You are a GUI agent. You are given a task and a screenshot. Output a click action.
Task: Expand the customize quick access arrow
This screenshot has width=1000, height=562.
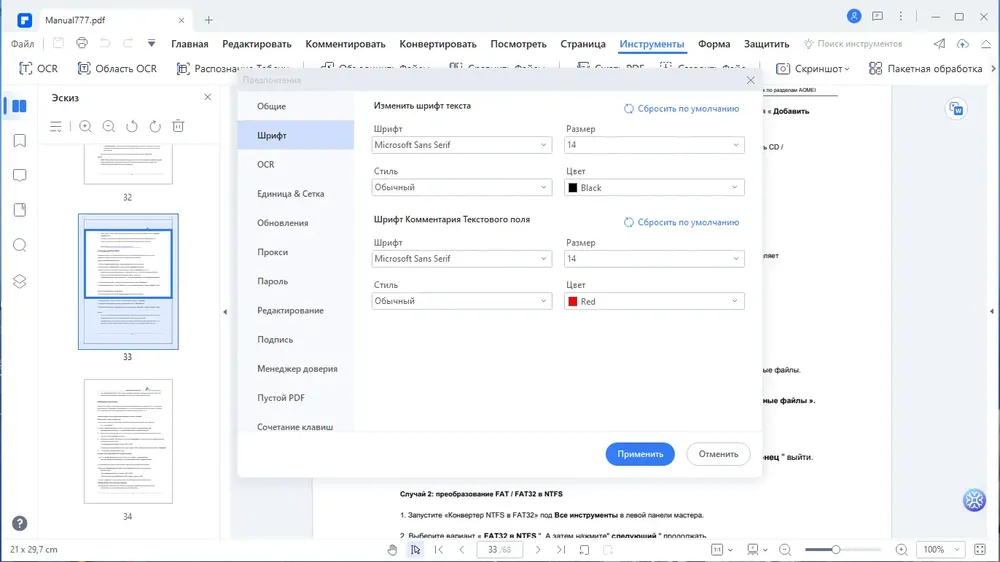[151, 43]
